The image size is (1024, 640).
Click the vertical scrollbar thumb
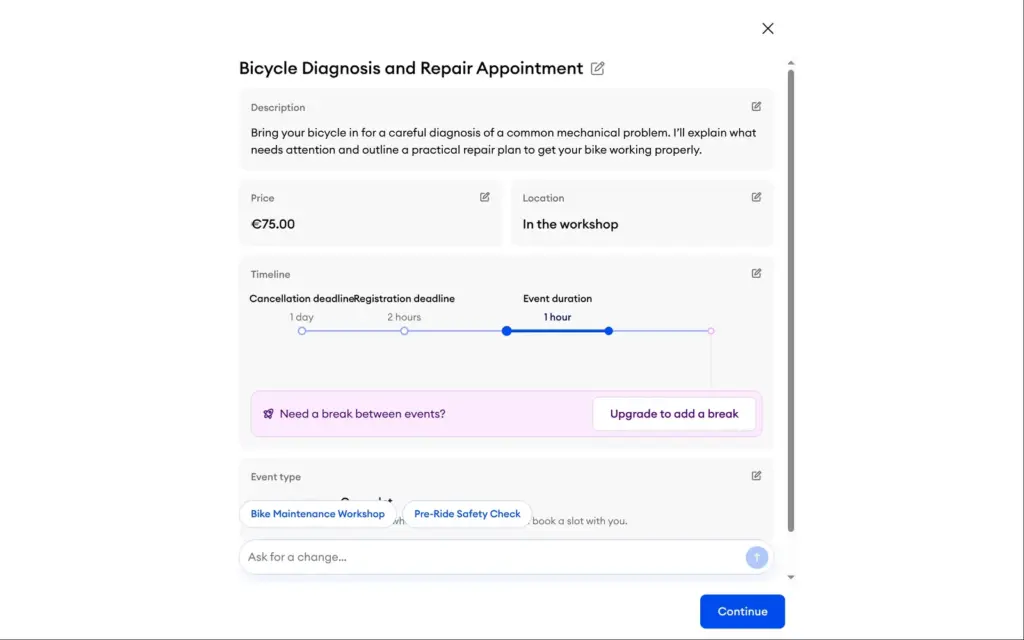point(791,300)
